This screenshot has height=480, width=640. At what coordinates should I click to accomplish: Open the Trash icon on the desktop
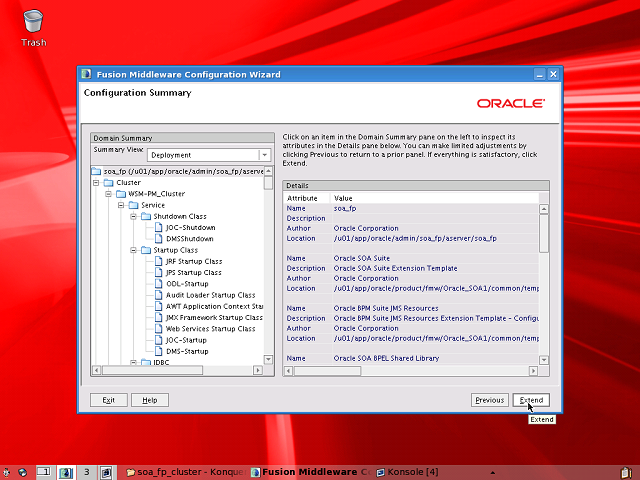click(33, 21)
